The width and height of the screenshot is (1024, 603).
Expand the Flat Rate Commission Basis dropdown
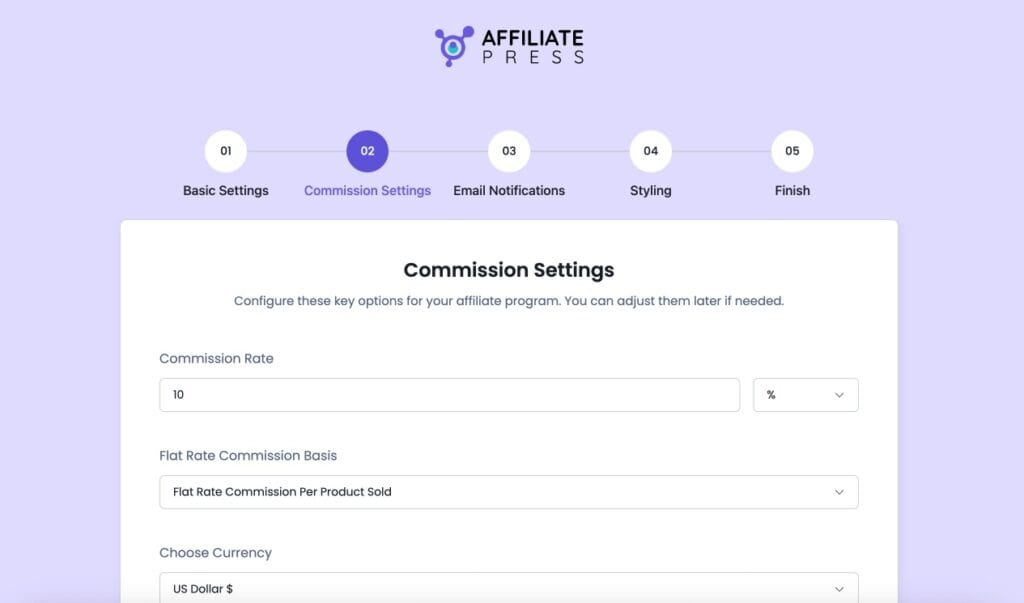coord(509,492)
